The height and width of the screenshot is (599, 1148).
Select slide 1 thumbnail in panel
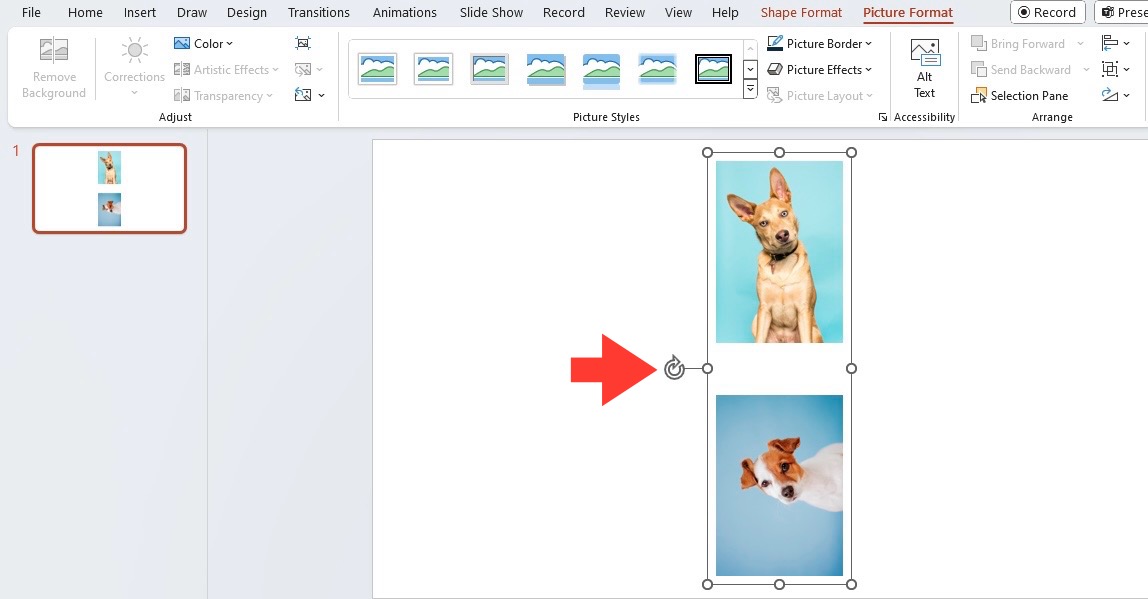[110, 189]
